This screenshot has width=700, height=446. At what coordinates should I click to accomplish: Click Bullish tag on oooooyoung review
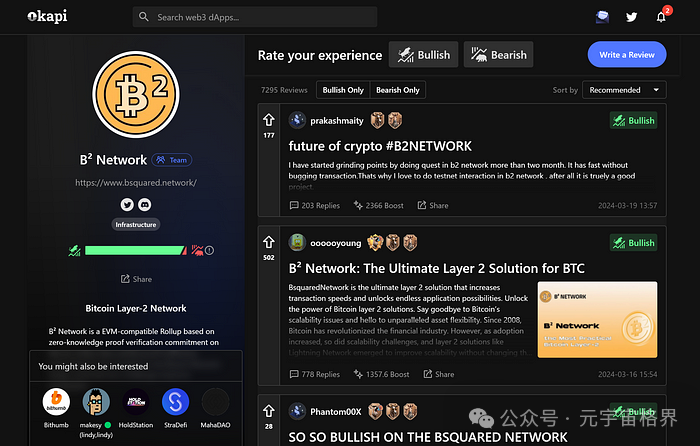(x=633, y=243)
